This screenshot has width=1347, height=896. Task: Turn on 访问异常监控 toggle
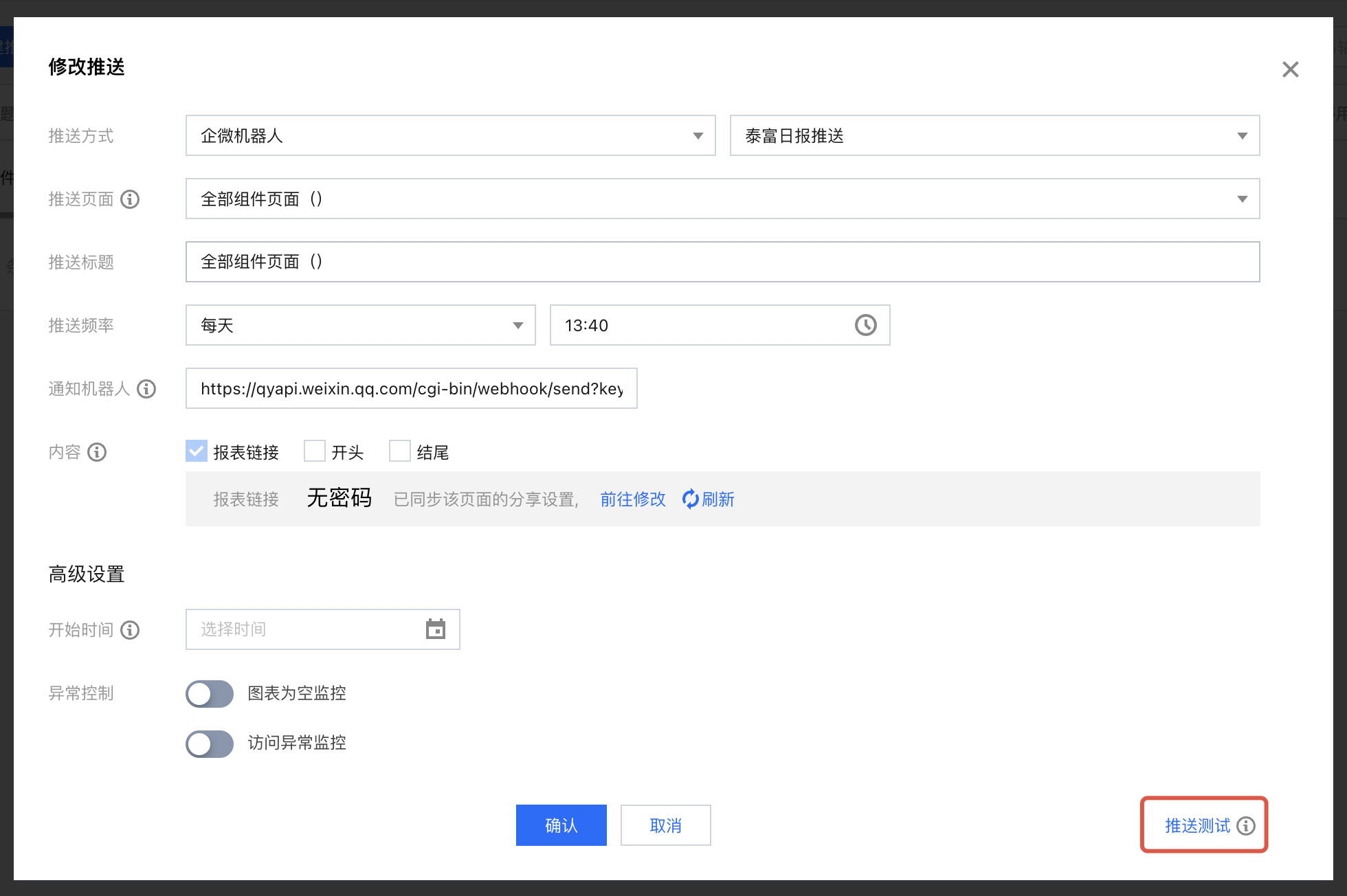click(210, 743)
